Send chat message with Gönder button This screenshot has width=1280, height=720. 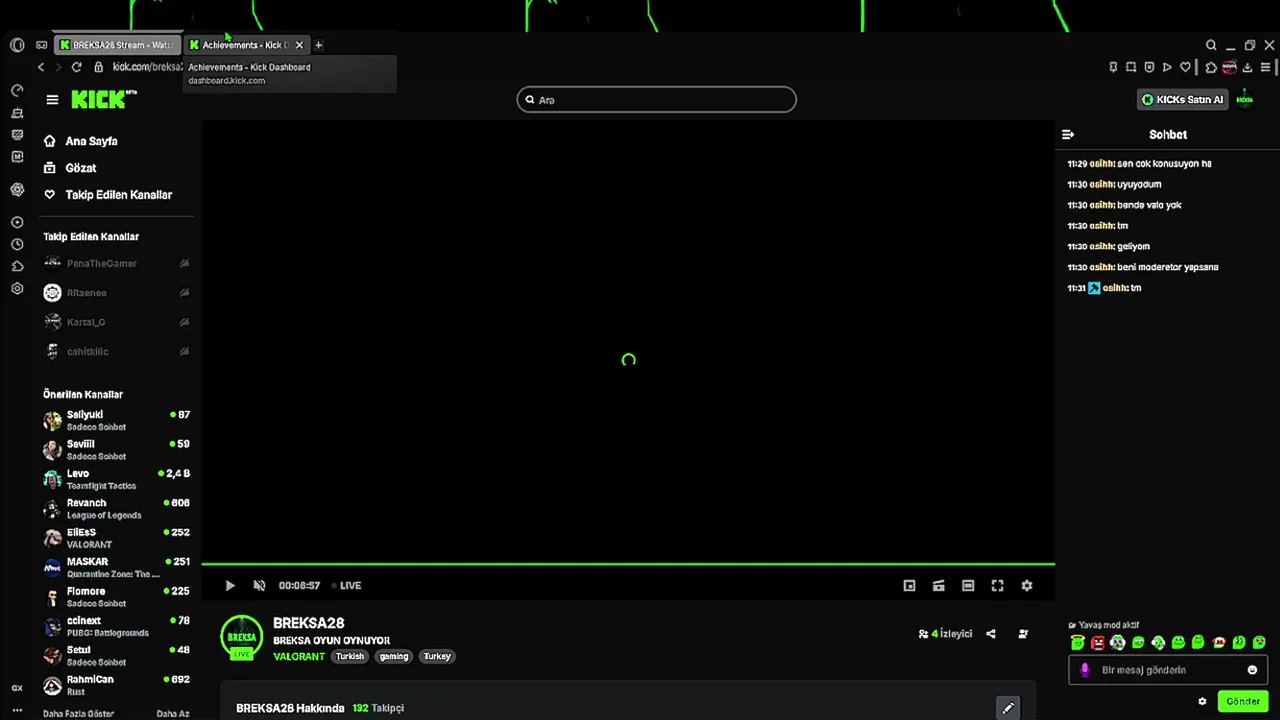tap(1243, 702)
